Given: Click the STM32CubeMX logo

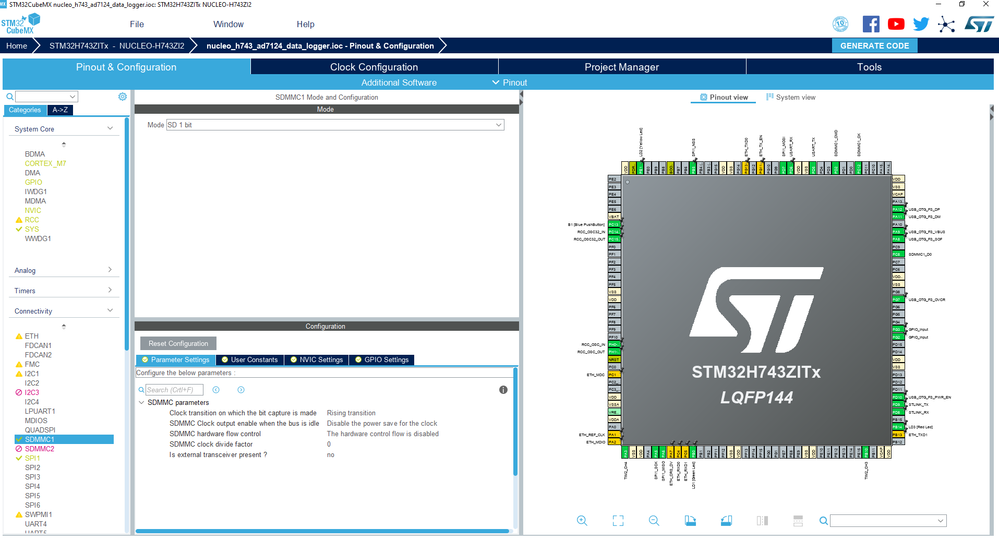Looking at the screenshot, I should tap(21, 24).
